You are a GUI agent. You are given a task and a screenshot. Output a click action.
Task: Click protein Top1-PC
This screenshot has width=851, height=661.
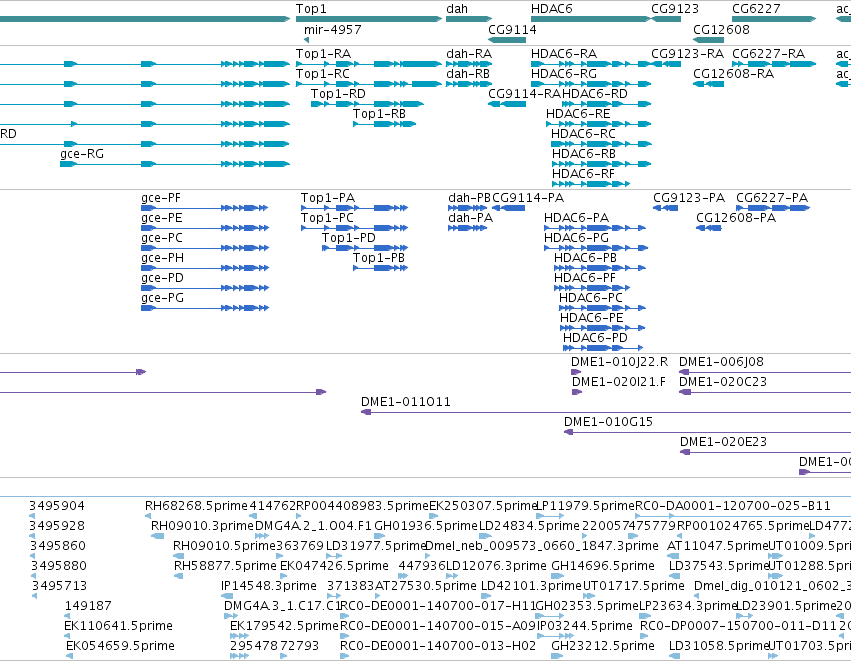coord(354,228)
